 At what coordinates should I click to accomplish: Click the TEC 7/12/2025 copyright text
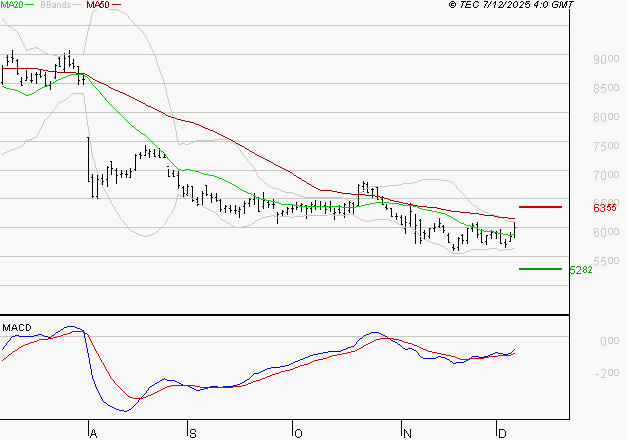pyautogui.click(x=511, y=5)
